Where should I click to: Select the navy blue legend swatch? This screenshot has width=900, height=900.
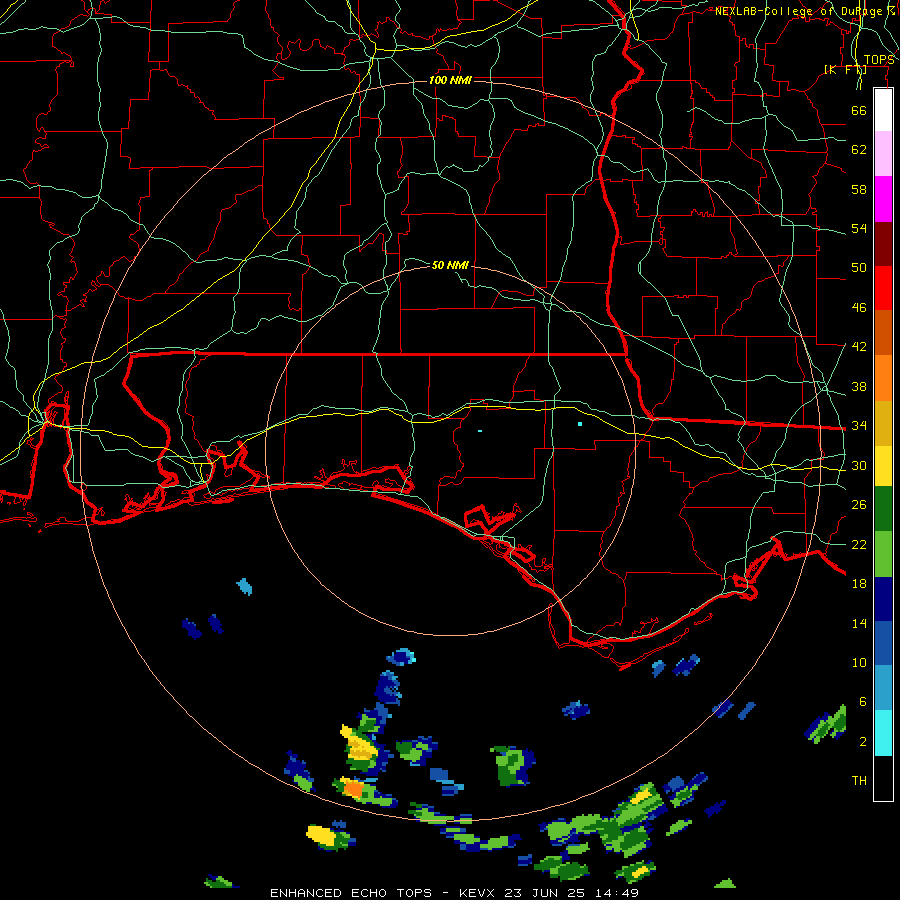click(883, 599)
